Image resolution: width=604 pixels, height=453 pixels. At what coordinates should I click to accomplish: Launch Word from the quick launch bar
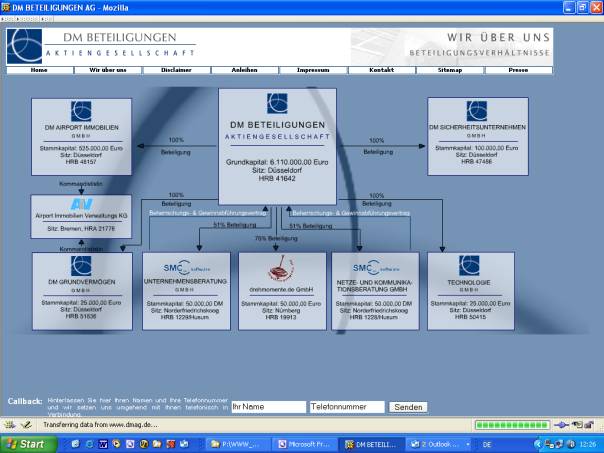(x=103, y=444)
